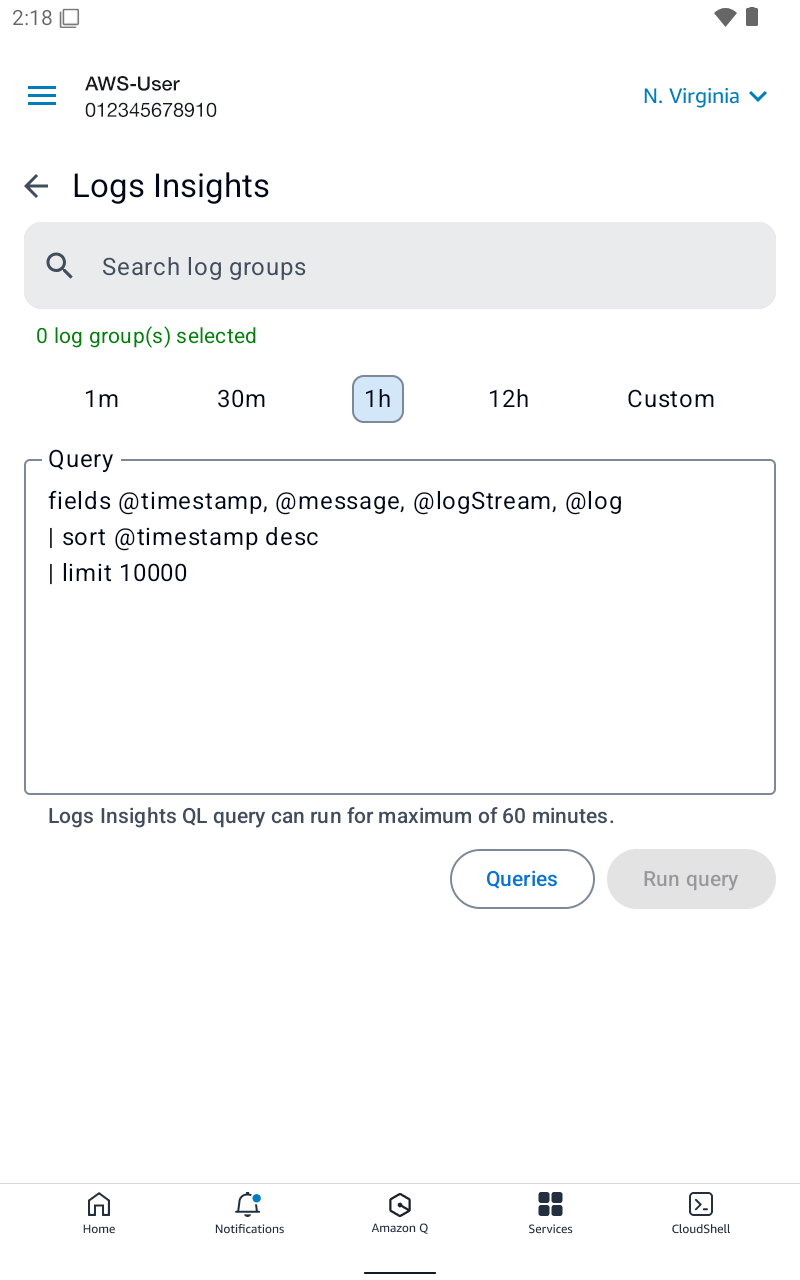Select the 1m time range

click(102, 399)
